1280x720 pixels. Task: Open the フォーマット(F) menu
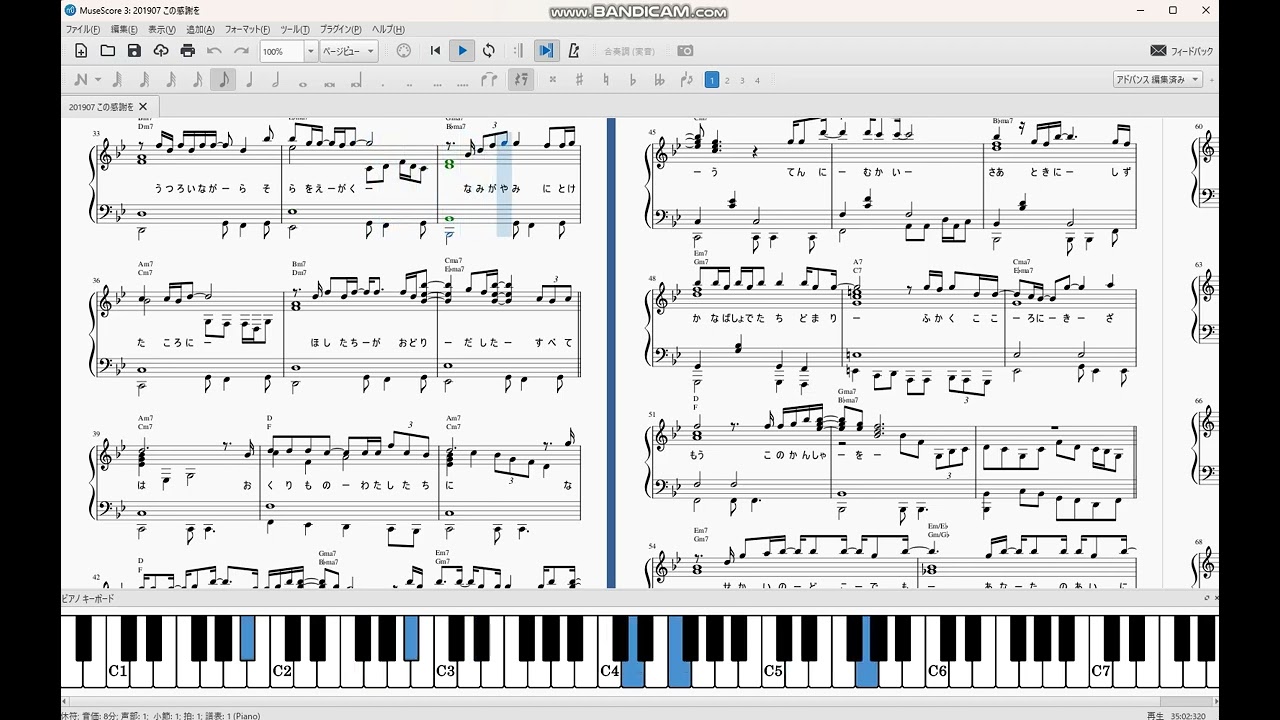[x=246, y=30]
